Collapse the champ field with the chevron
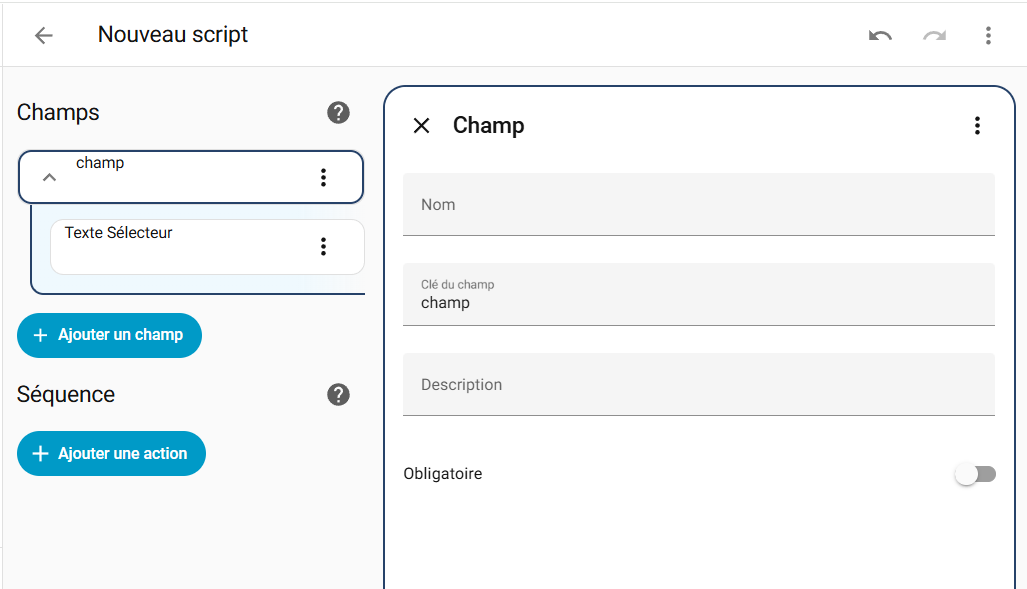The width and height of the screenshot is (1027, 589). click(49, 177)
